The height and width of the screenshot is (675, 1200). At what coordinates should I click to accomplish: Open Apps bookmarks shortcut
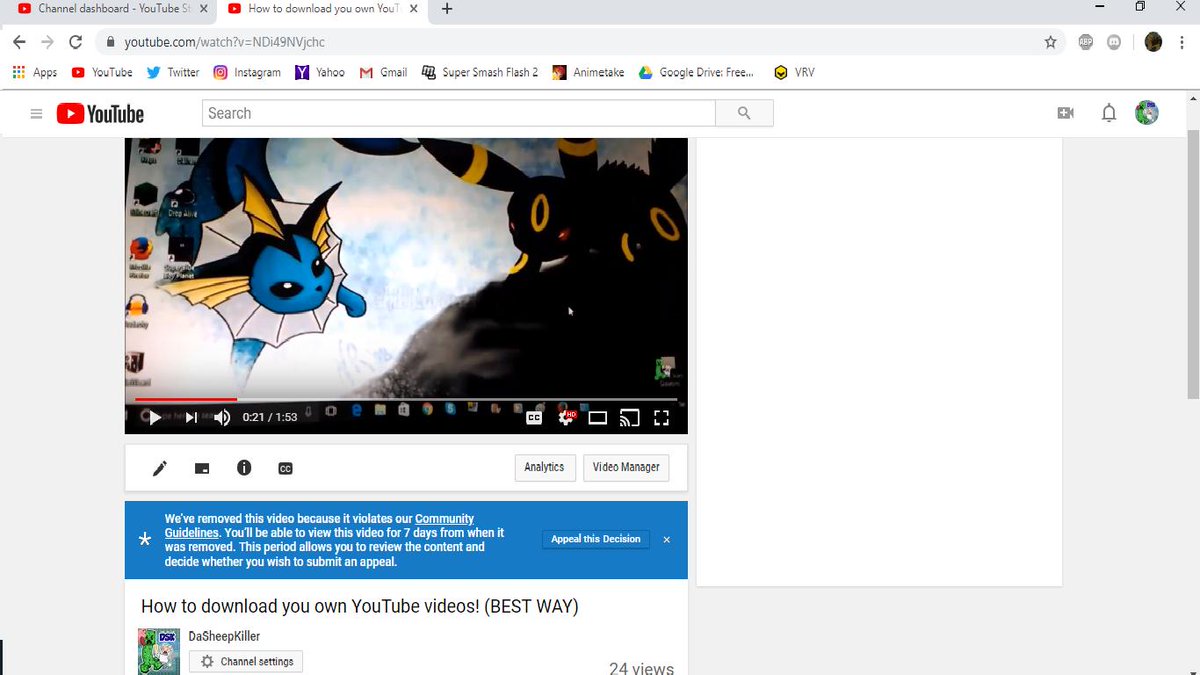click(x=35, y=72)
